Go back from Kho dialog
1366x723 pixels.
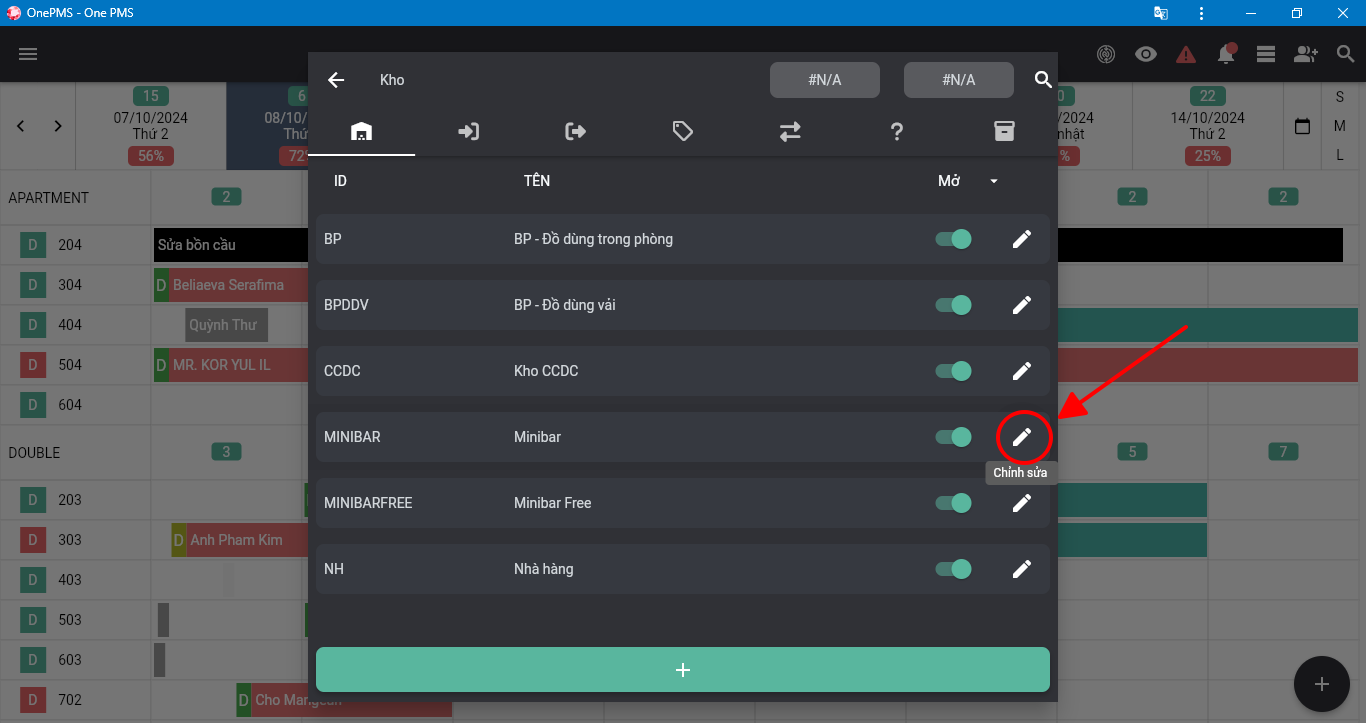[336, 80]
